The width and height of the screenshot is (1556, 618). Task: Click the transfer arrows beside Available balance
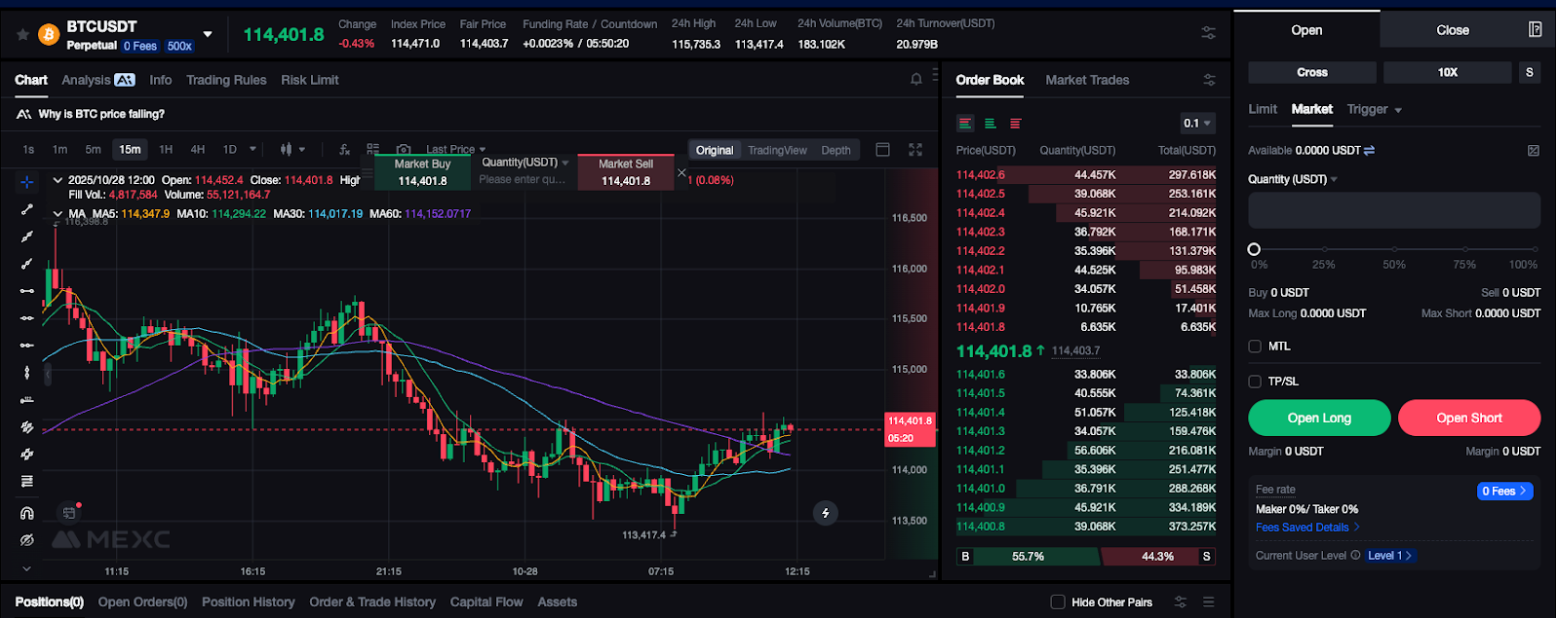(x=1369, y=150)
